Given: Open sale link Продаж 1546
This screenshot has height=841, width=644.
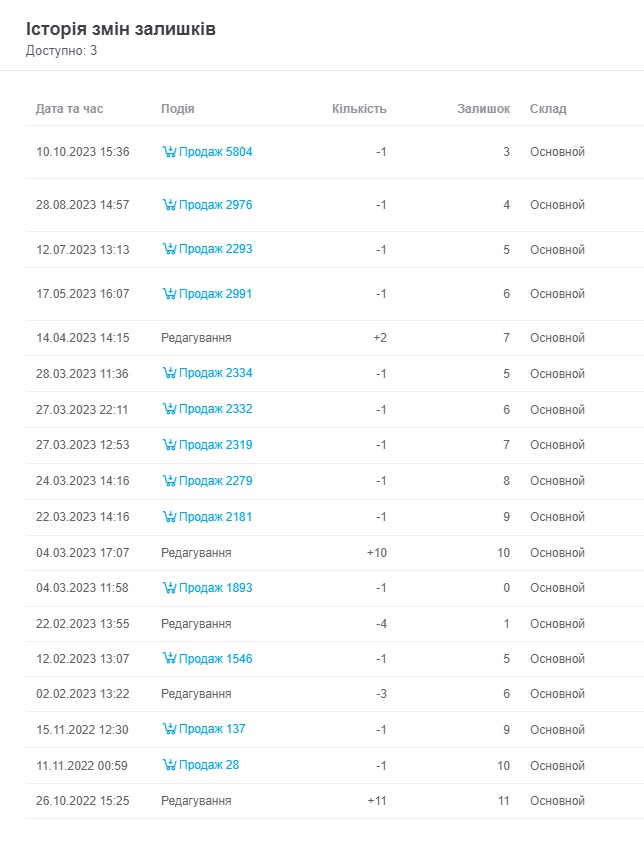Looking at the screenshot, I should (215, 659).
